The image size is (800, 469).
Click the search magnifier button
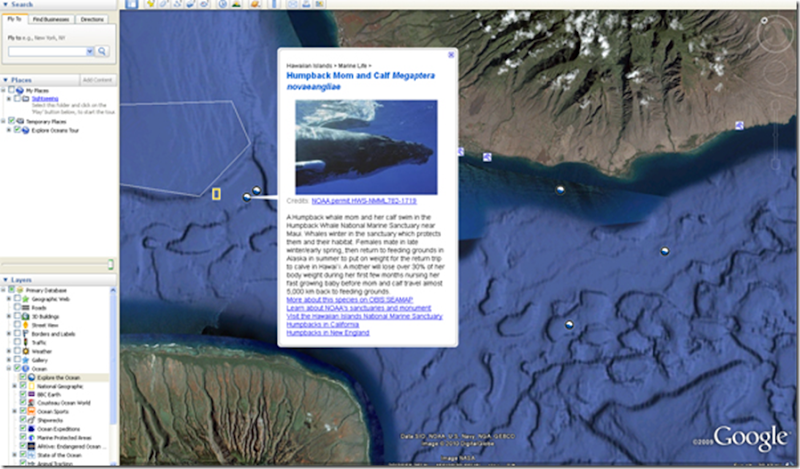pyautogui.click(x=103, y=51)
